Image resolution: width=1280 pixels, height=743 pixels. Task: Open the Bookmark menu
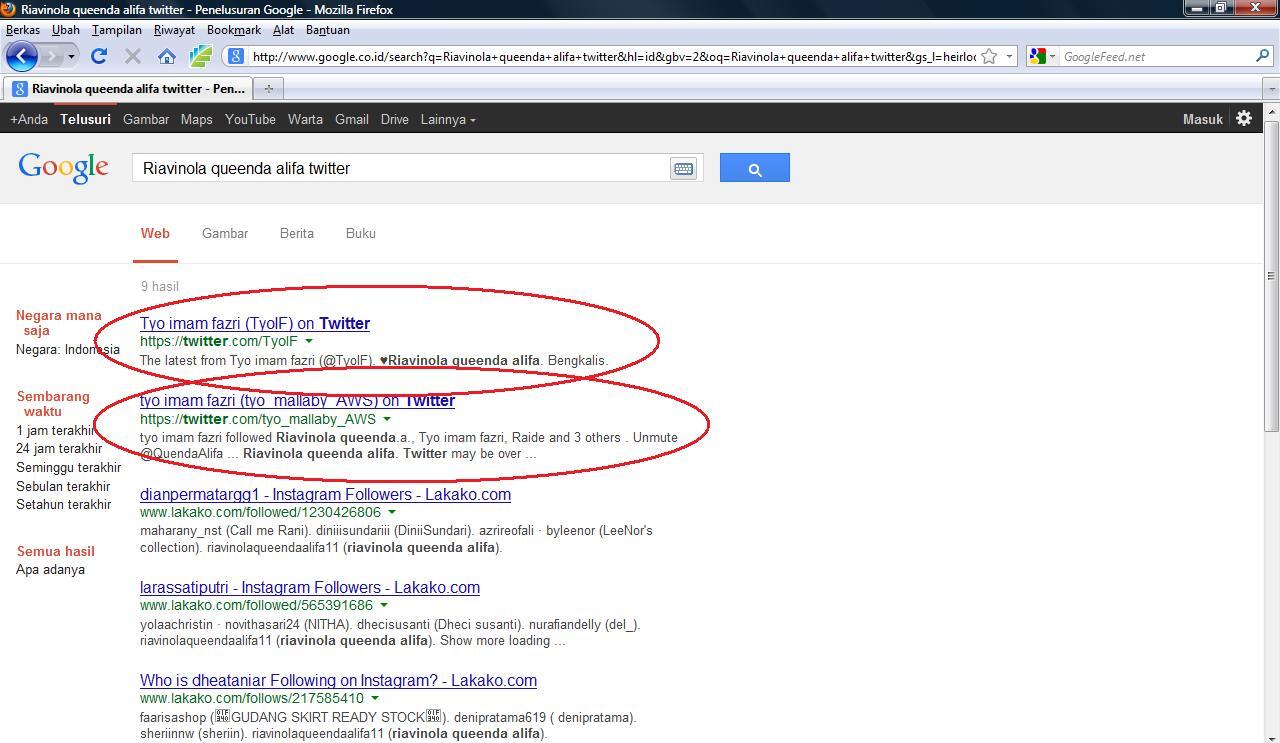234,30
